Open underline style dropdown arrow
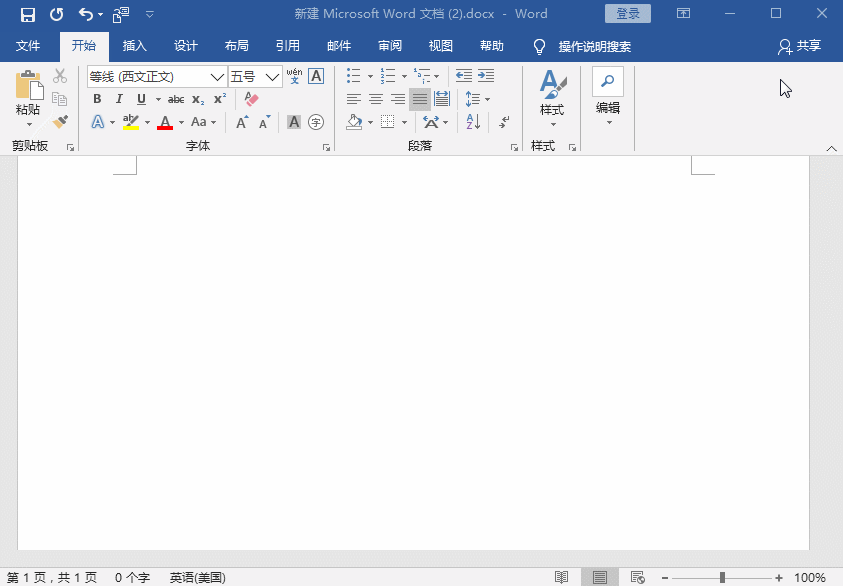Viewport: 843px width, 586px height. coord(158,99)
